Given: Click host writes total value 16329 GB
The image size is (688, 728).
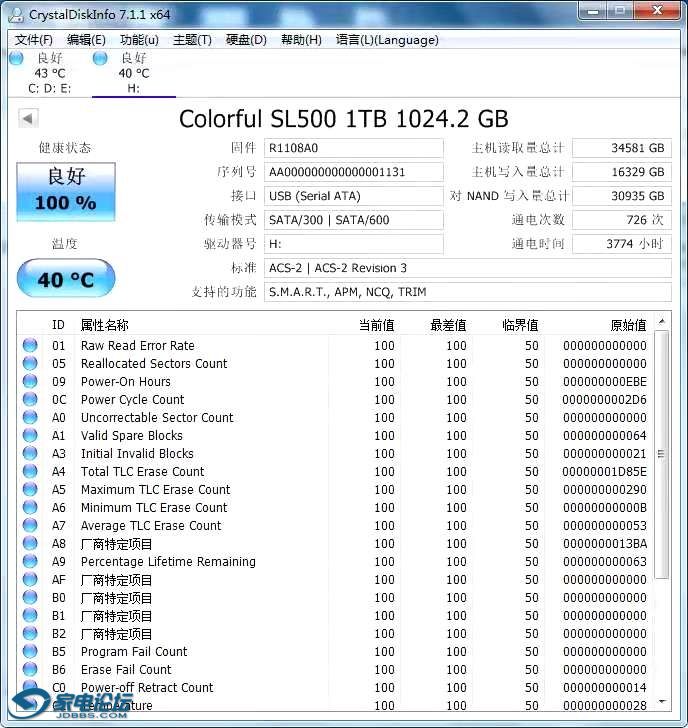Looking at the screenshot, I should (x=622, y=172).
